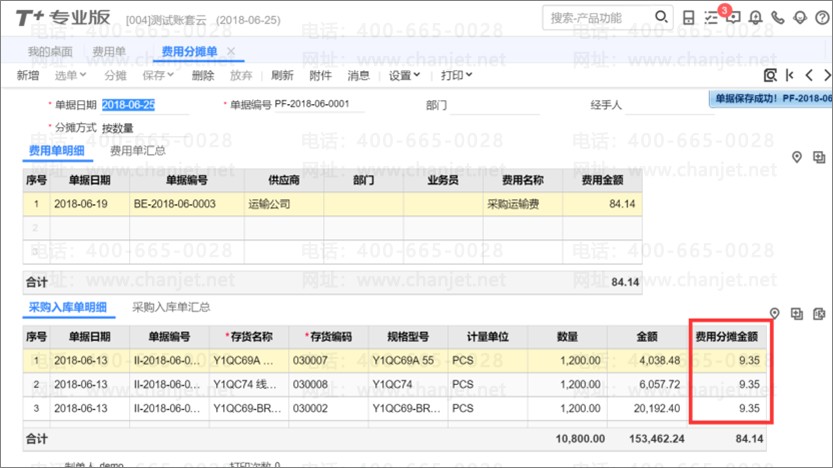Click locate pin icon above 费用单明细 table
833x468 pixels.
point(797,157)
